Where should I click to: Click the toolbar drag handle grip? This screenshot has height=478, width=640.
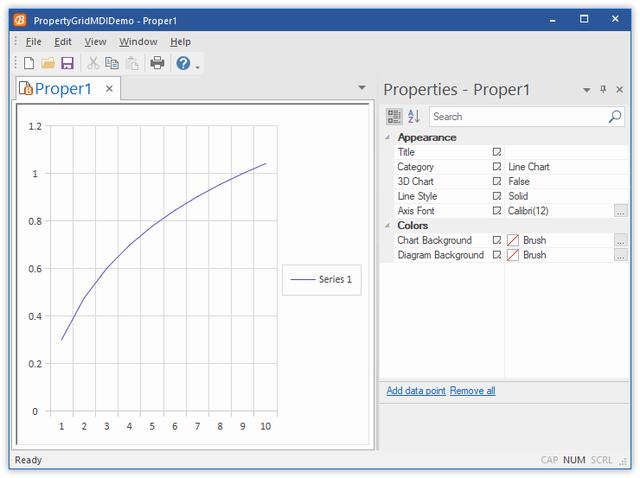coord(16,62)
